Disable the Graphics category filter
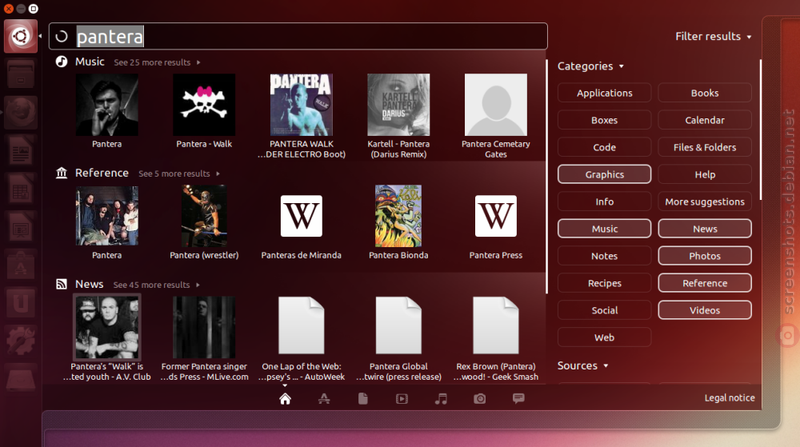Viewport: 800px width, 447px height. pos(605,175)
